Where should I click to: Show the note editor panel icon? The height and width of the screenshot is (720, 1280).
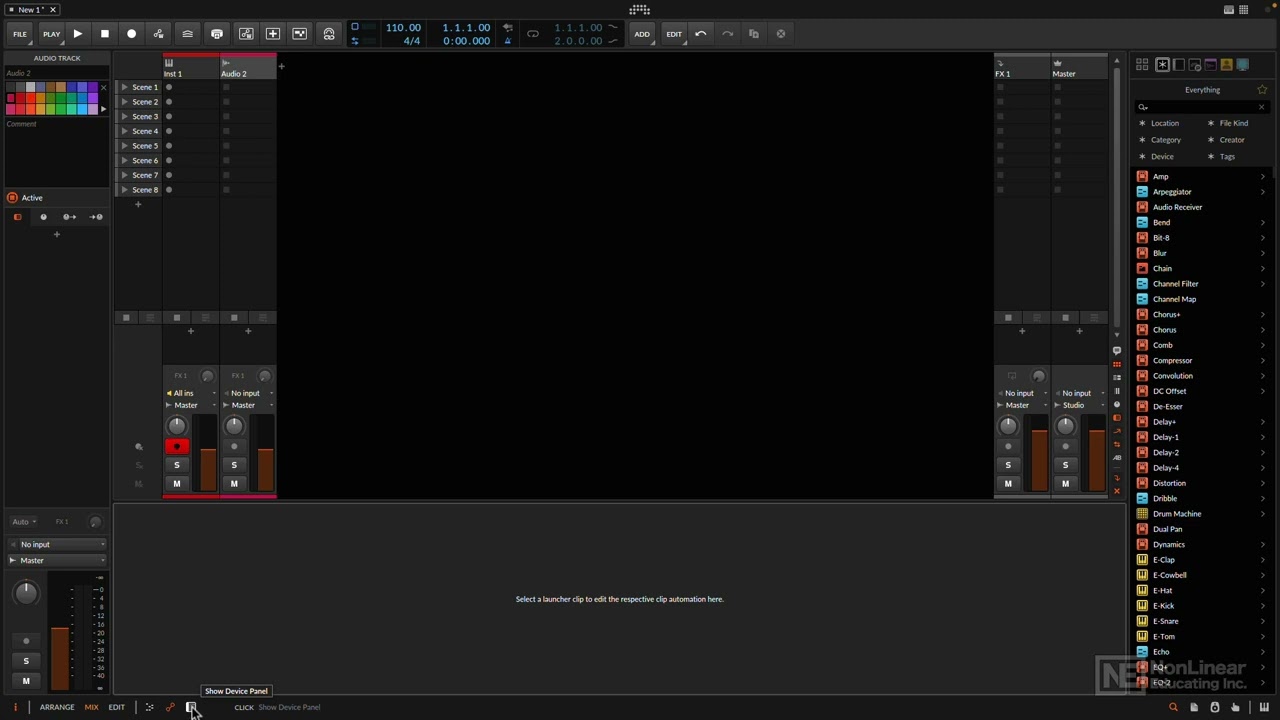(149, 707)
